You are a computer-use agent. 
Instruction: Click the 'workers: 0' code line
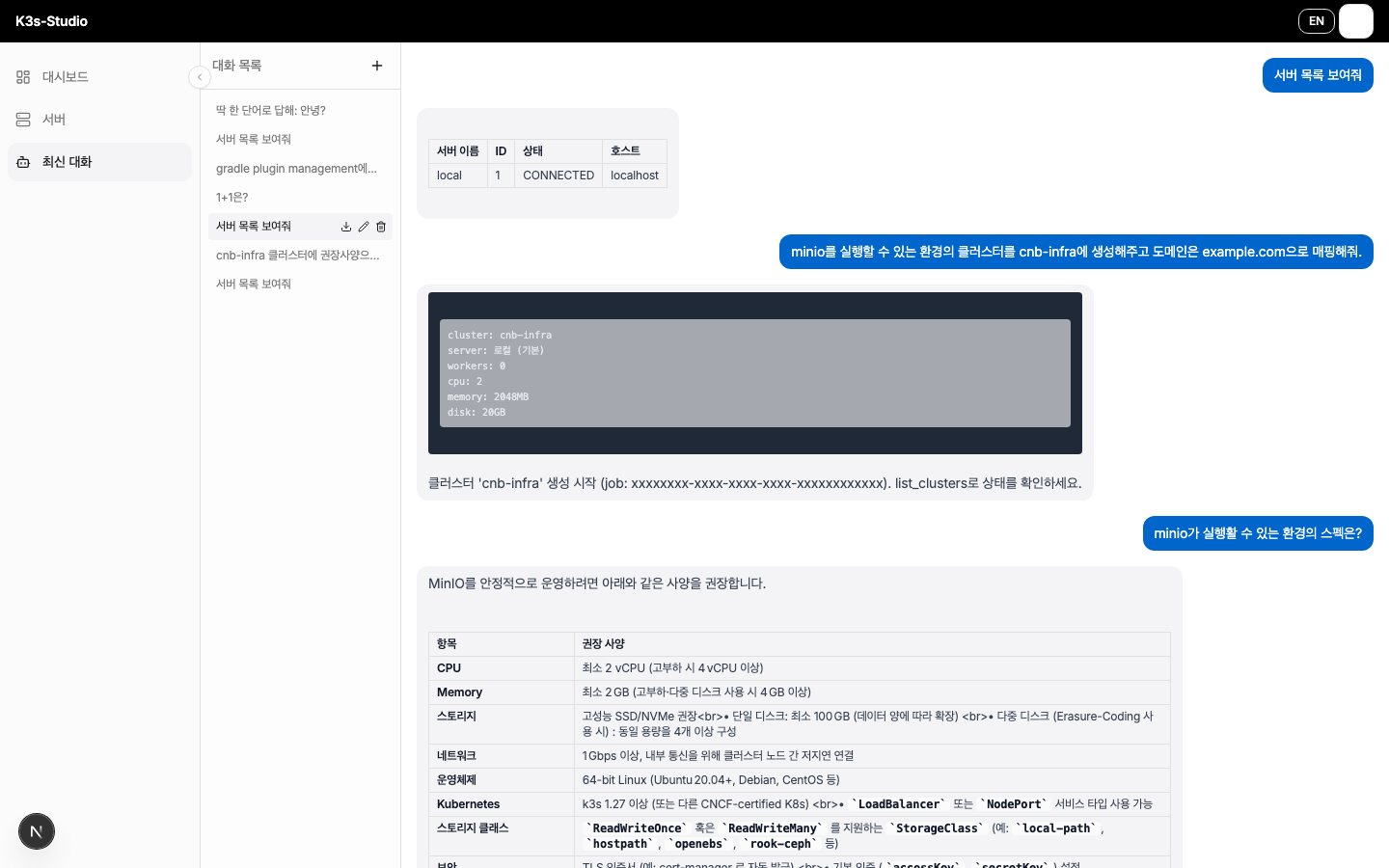(x=477, y=366)
